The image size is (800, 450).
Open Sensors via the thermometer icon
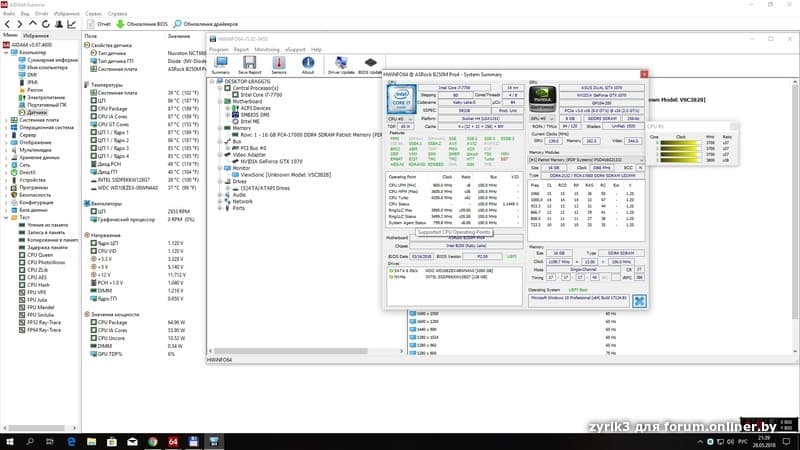coord(279,63)
